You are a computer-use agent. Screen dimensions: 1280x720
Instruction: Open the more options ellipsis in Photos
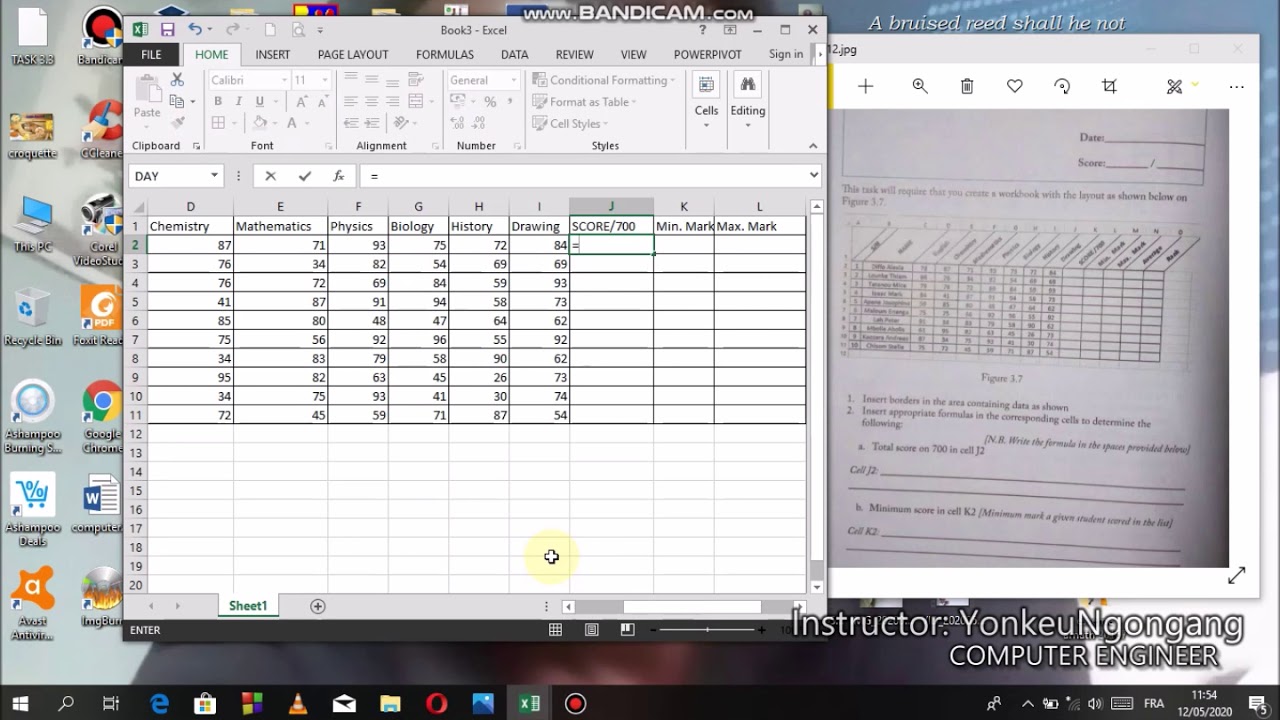pyautogui.click(x=1237, y=87)
